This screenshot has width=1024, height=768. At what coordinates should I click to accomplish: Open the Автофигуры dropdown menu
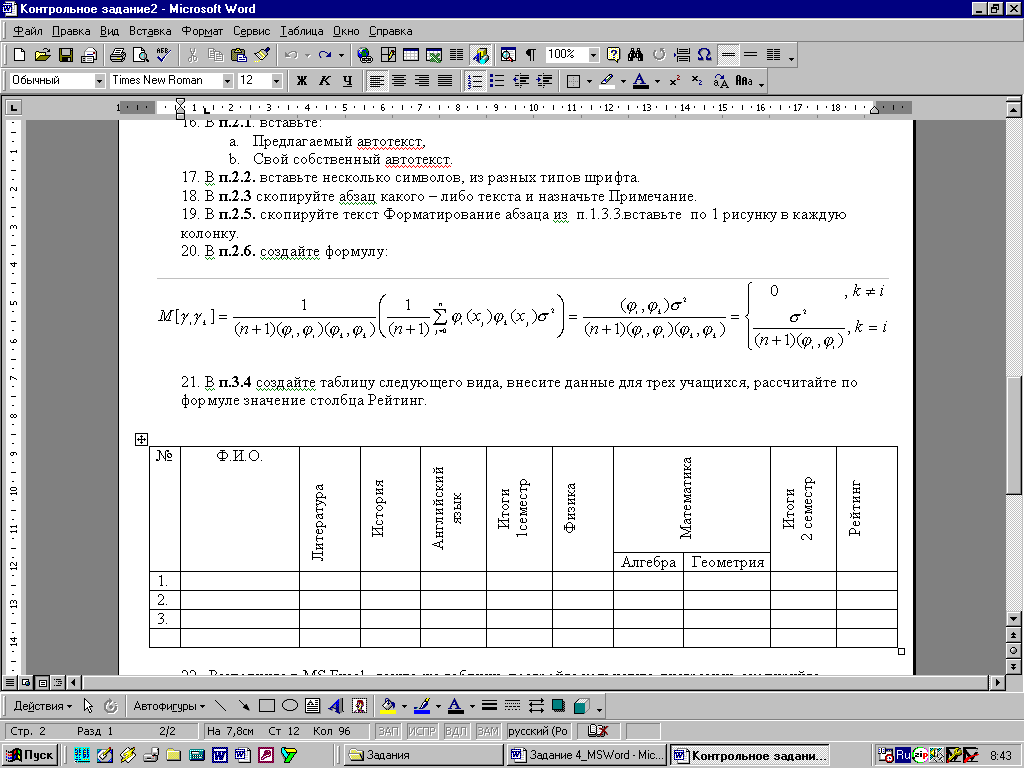[169, 706]
